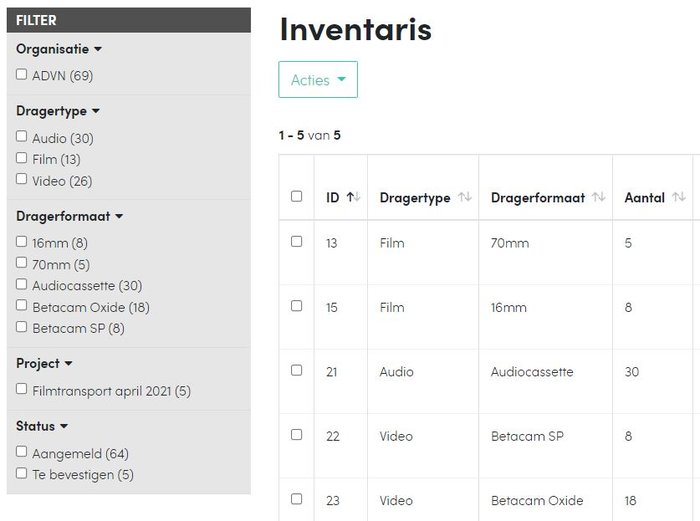Sort by Dragerformaat column arrows
The width and height of the screenshot is (700, 521).
(x=599, y=197)
